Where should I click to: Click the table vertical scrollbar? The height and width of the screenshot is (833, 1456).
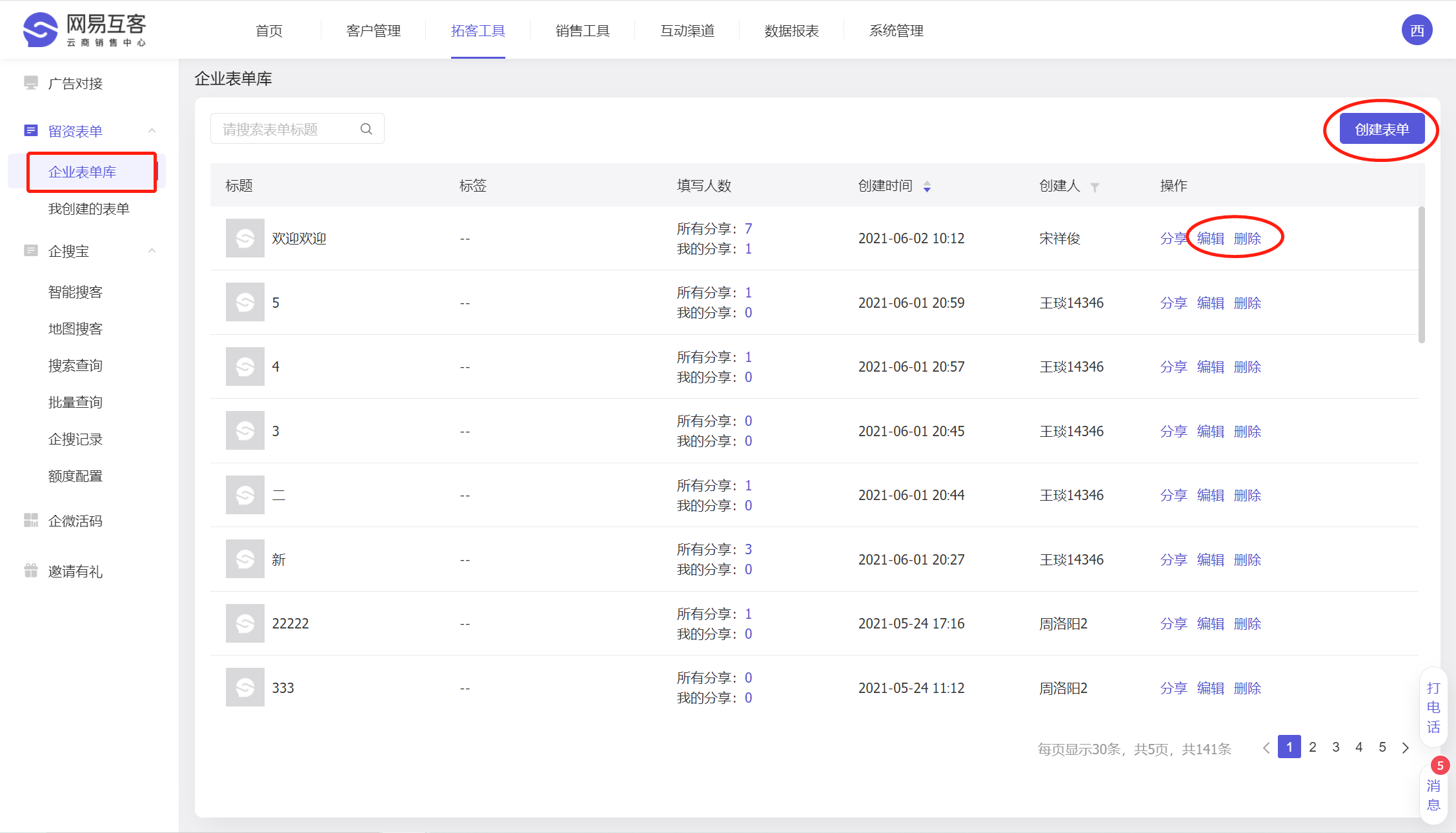pyautogui.click(x=1421, y=275)
